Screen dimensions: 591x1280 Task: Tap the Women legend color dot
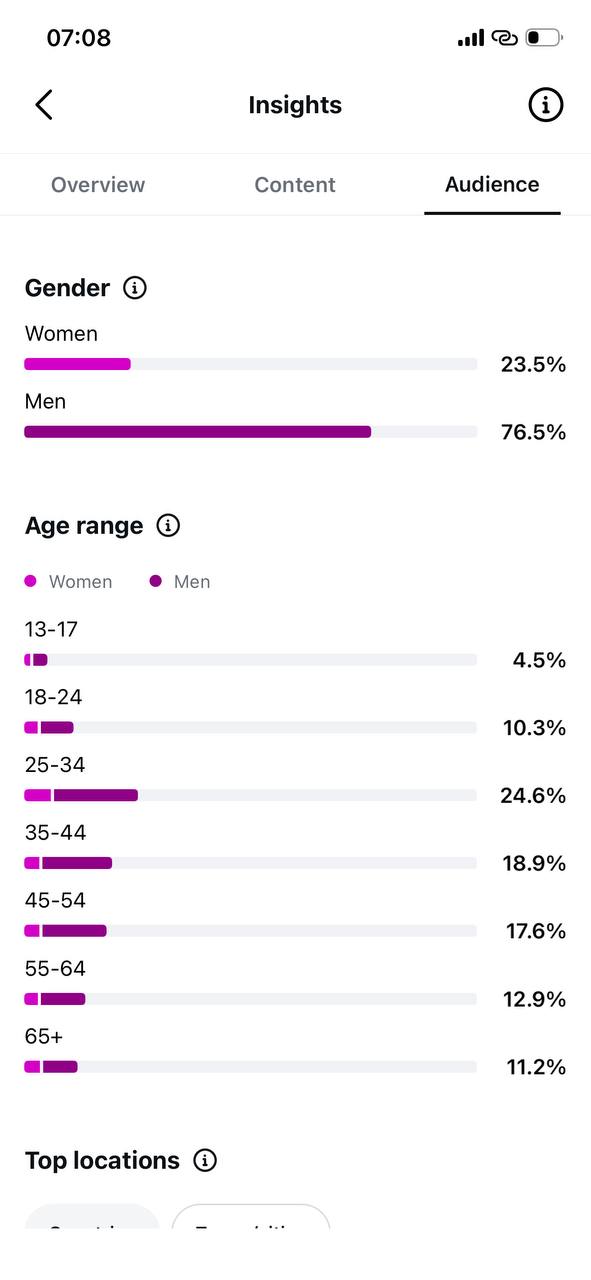(30, 581)
